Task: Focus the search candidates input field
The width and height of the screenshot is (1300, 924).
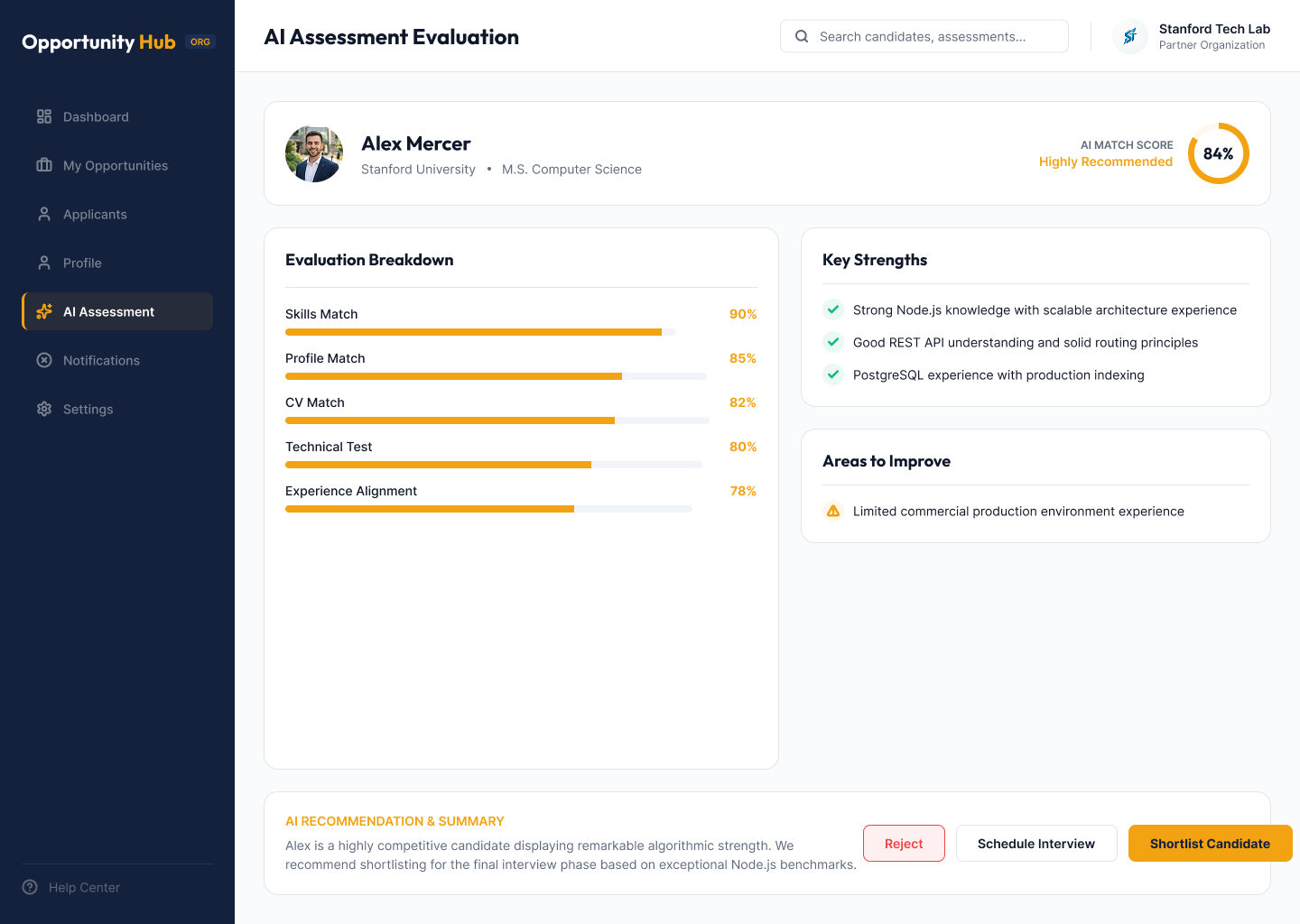Action: (x=924, y=36)
